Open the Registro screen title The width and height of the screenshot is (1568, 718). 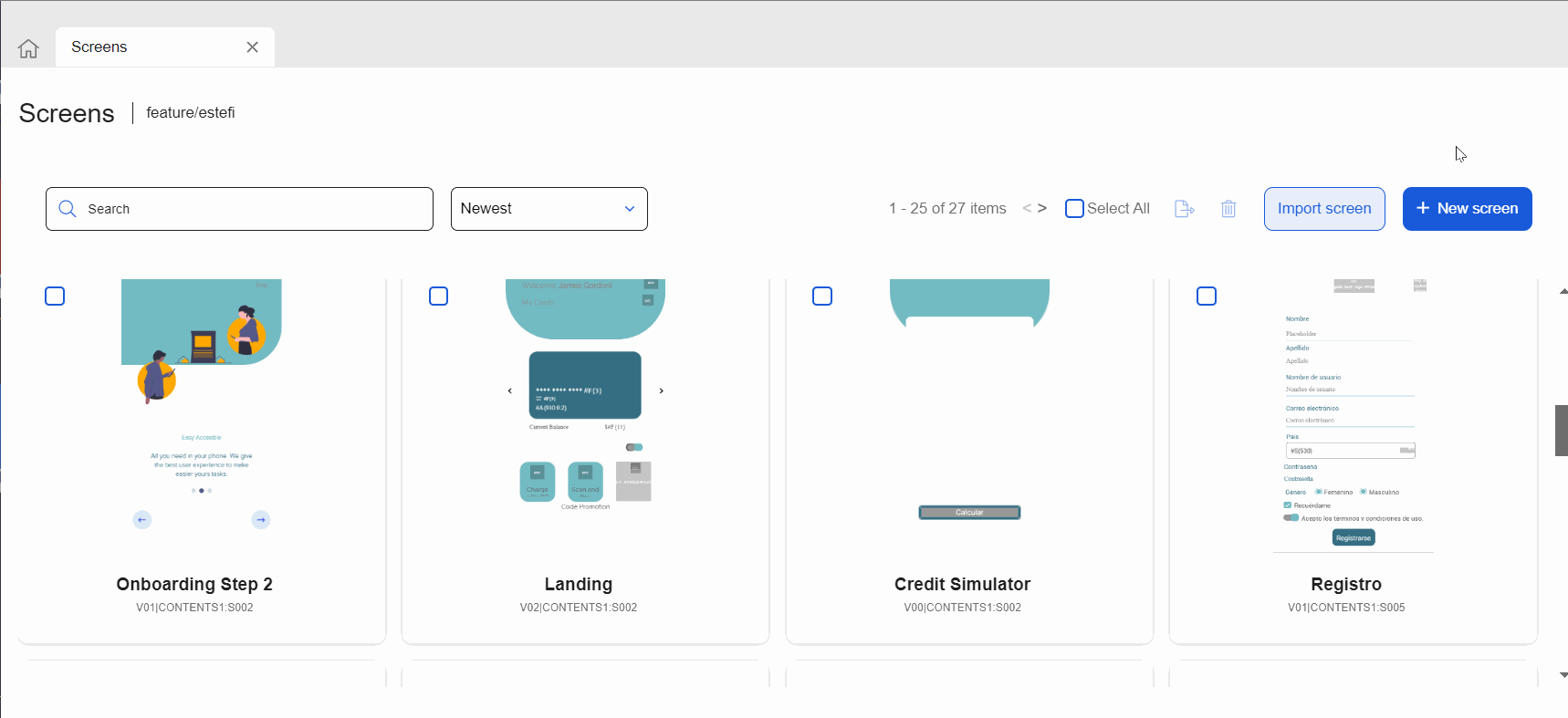(x=1345, y=584)
